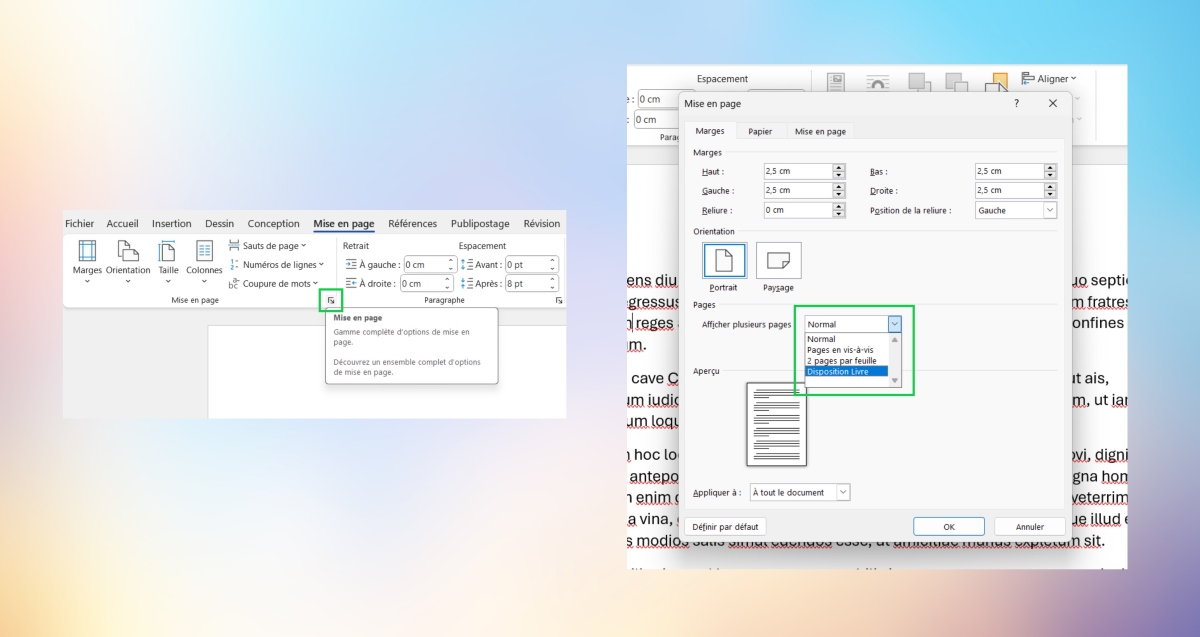Click the Espacement Avant field

point(532,264)
